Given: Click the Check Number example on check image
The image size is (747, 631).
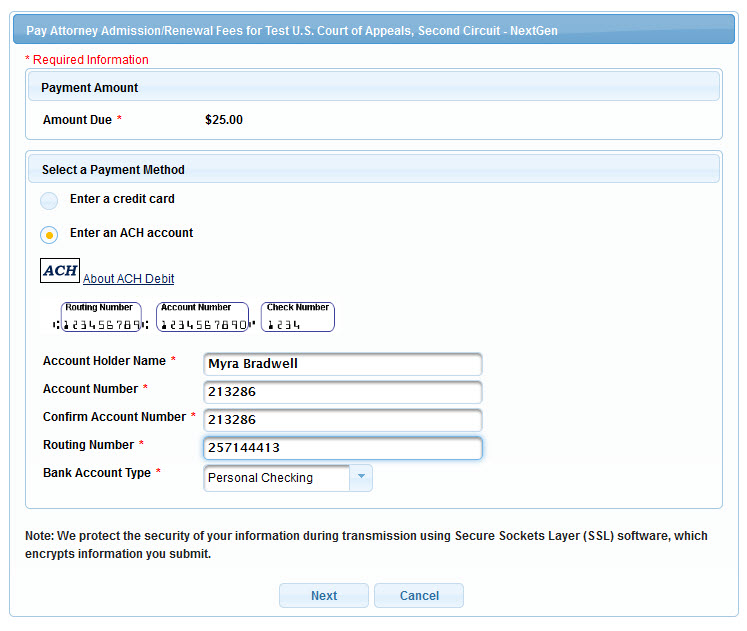Looking at the screenshot, I should tap(298, 318).
